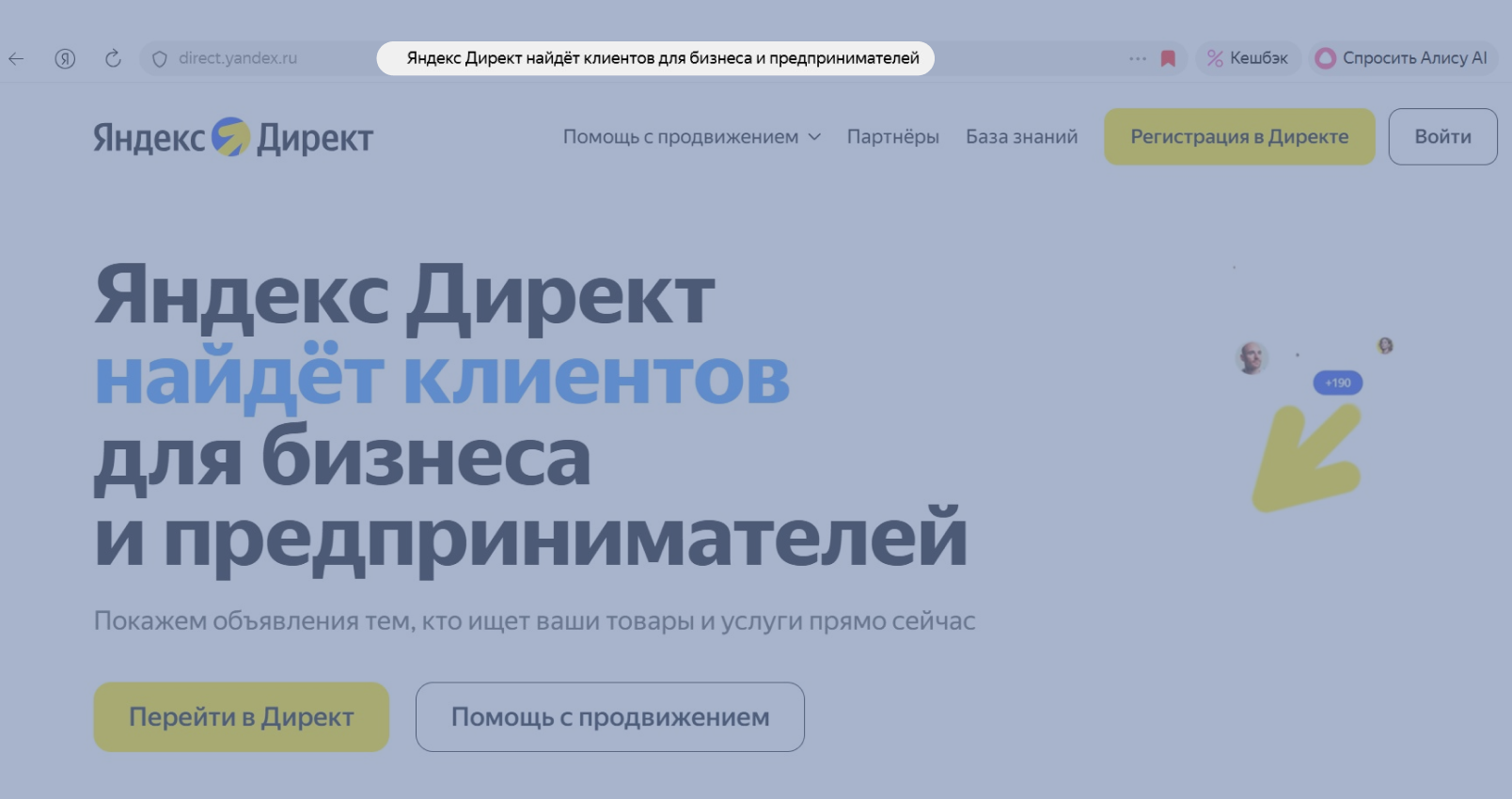Screen dimensions: 1512x799
Task: Open the three-dots page menu in address bar
Action: tap(1138, 58)
